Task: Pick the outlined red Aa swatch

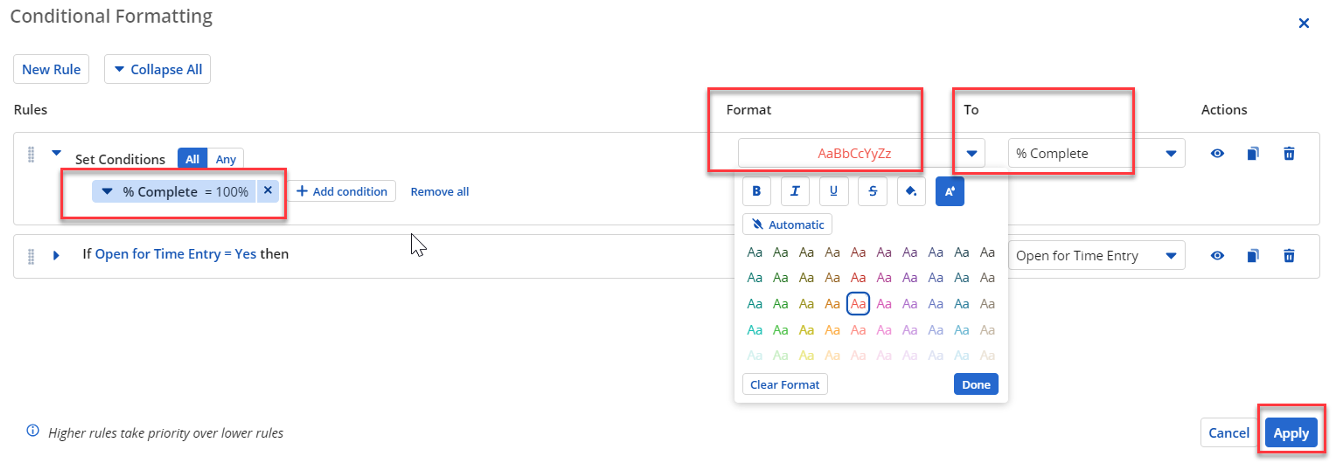Action: [857, 303]
